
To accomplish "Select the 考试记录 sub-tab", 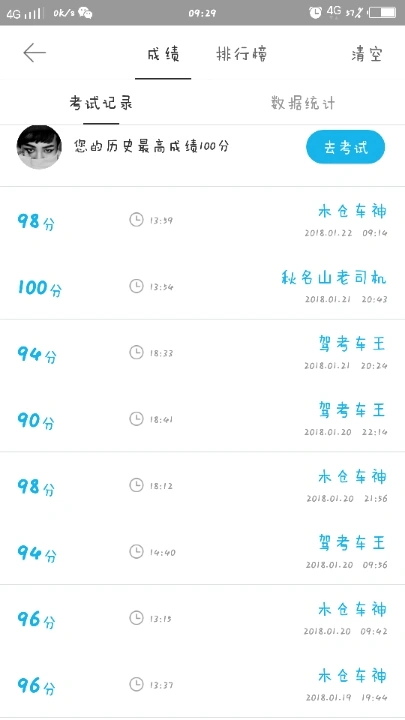I will tap(101, 103).
